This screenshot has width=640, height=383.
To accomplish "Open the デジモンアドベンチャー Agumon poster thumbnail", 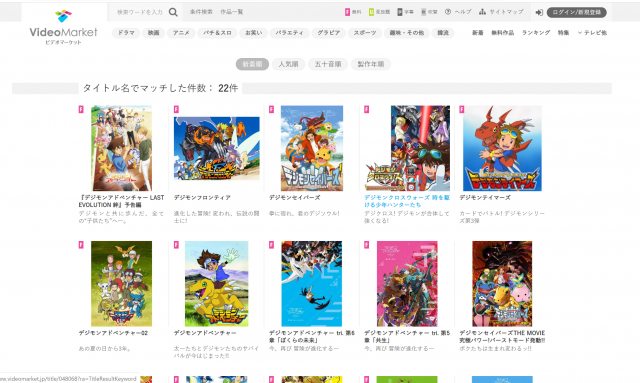I will [216, 284].
